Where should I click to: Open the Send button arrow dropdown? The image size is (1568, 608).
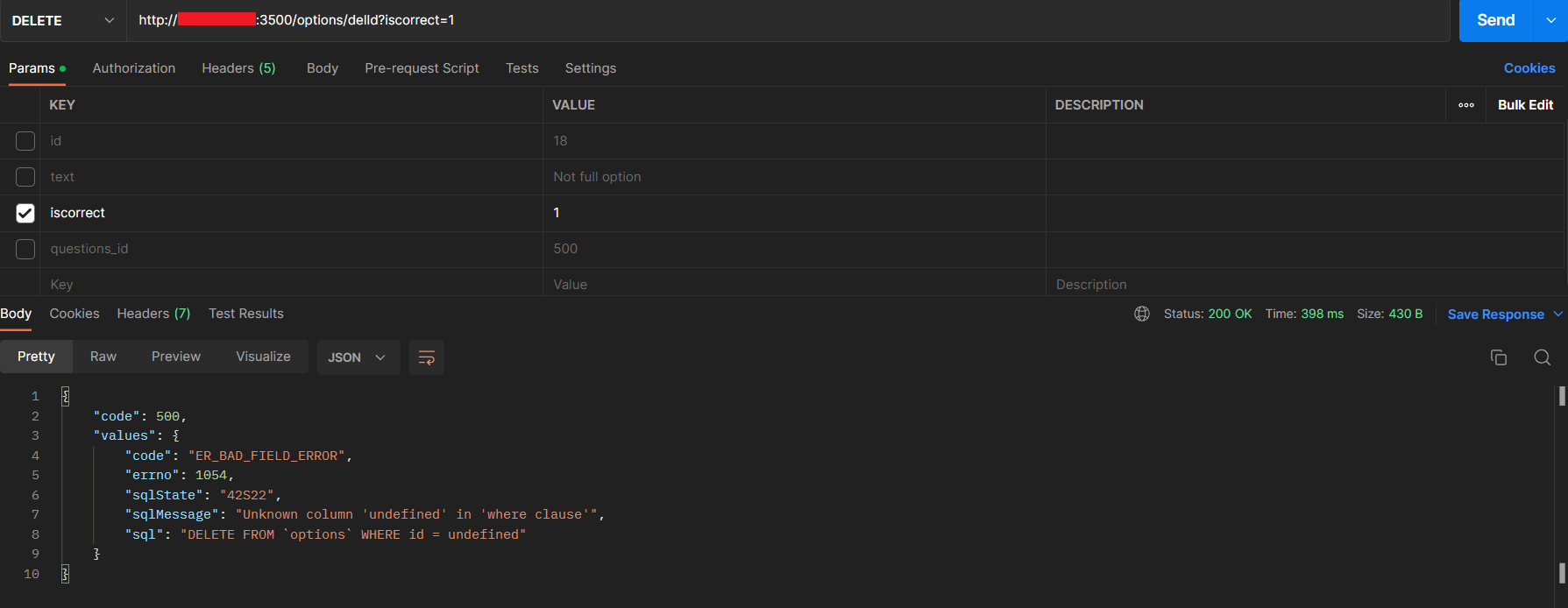coord(1550,20)
